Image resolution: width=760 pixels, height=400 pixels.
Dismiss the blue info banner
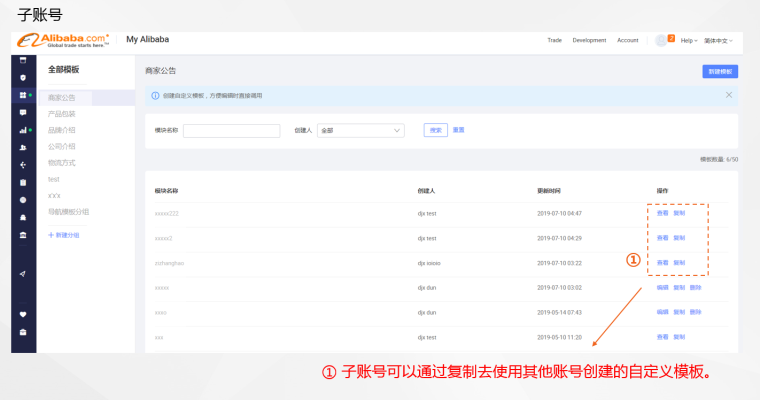point(728,95)
